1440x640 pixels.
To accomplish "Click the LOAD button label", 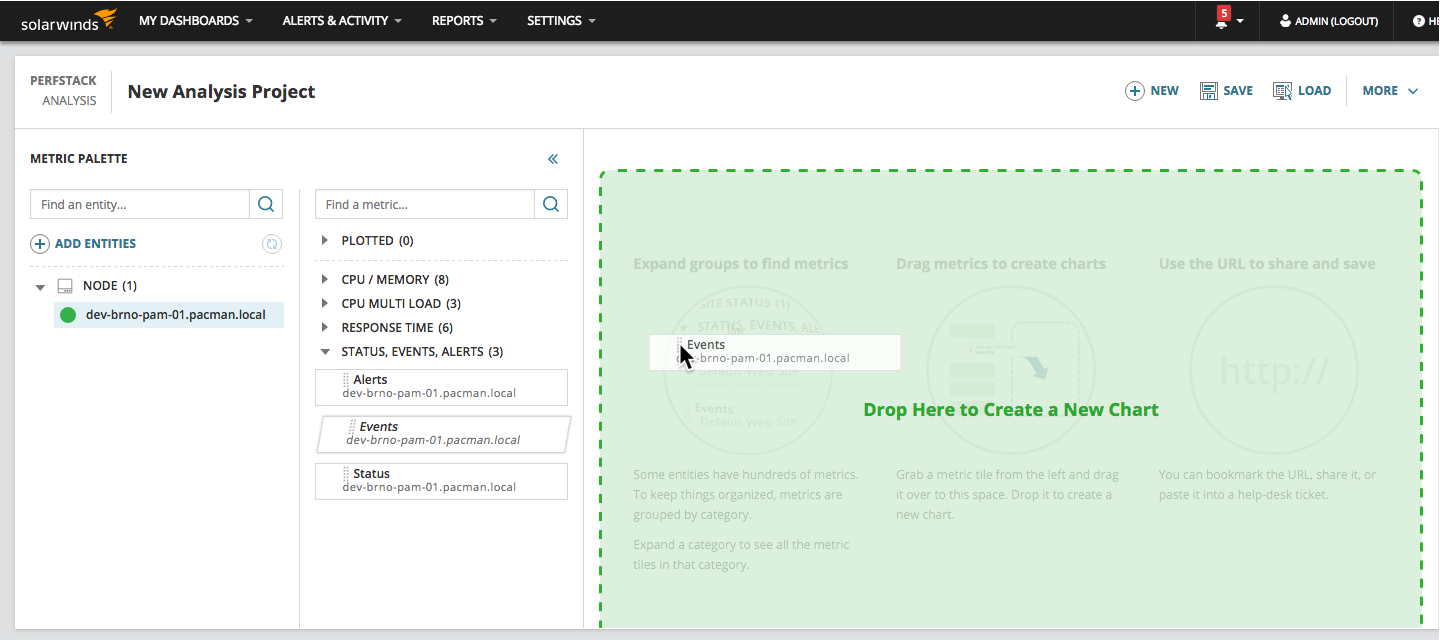I will [1314, 91].
